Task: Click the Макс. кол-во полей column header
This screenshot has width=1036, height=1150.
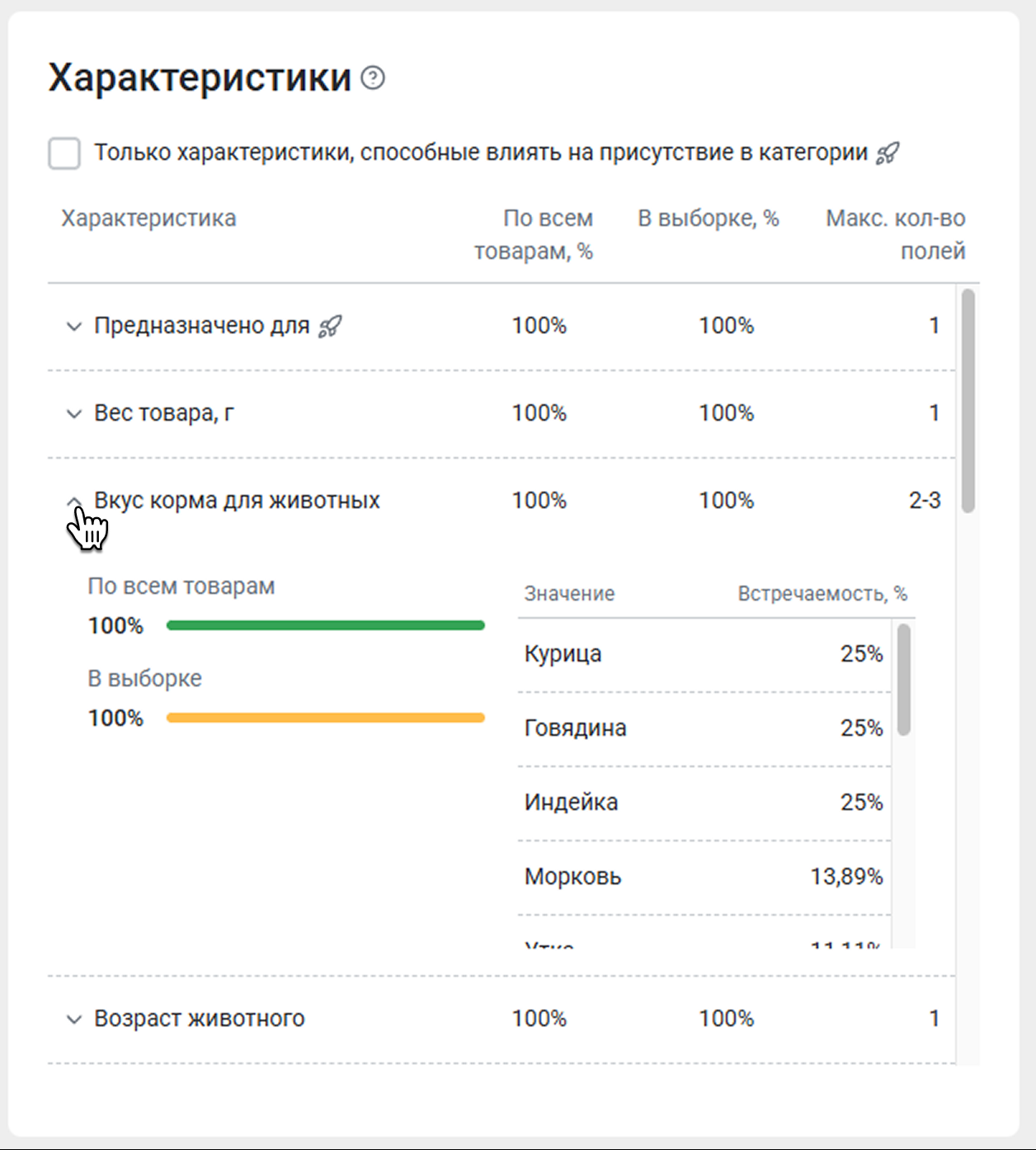Action: tap(895, 234)
